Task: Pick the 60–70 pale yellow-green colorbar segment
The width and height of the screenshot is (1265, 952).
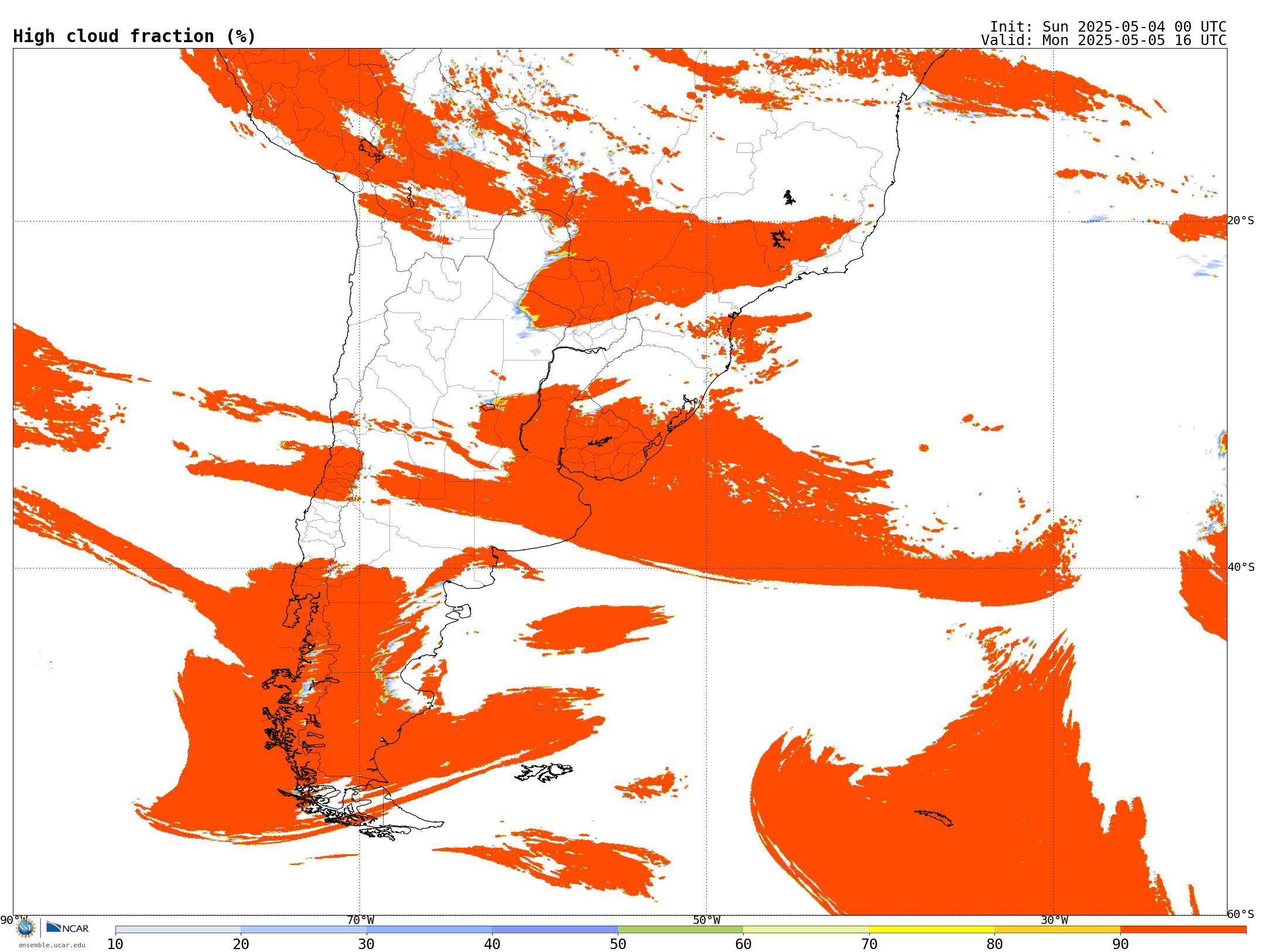Action: coord(806,930)
